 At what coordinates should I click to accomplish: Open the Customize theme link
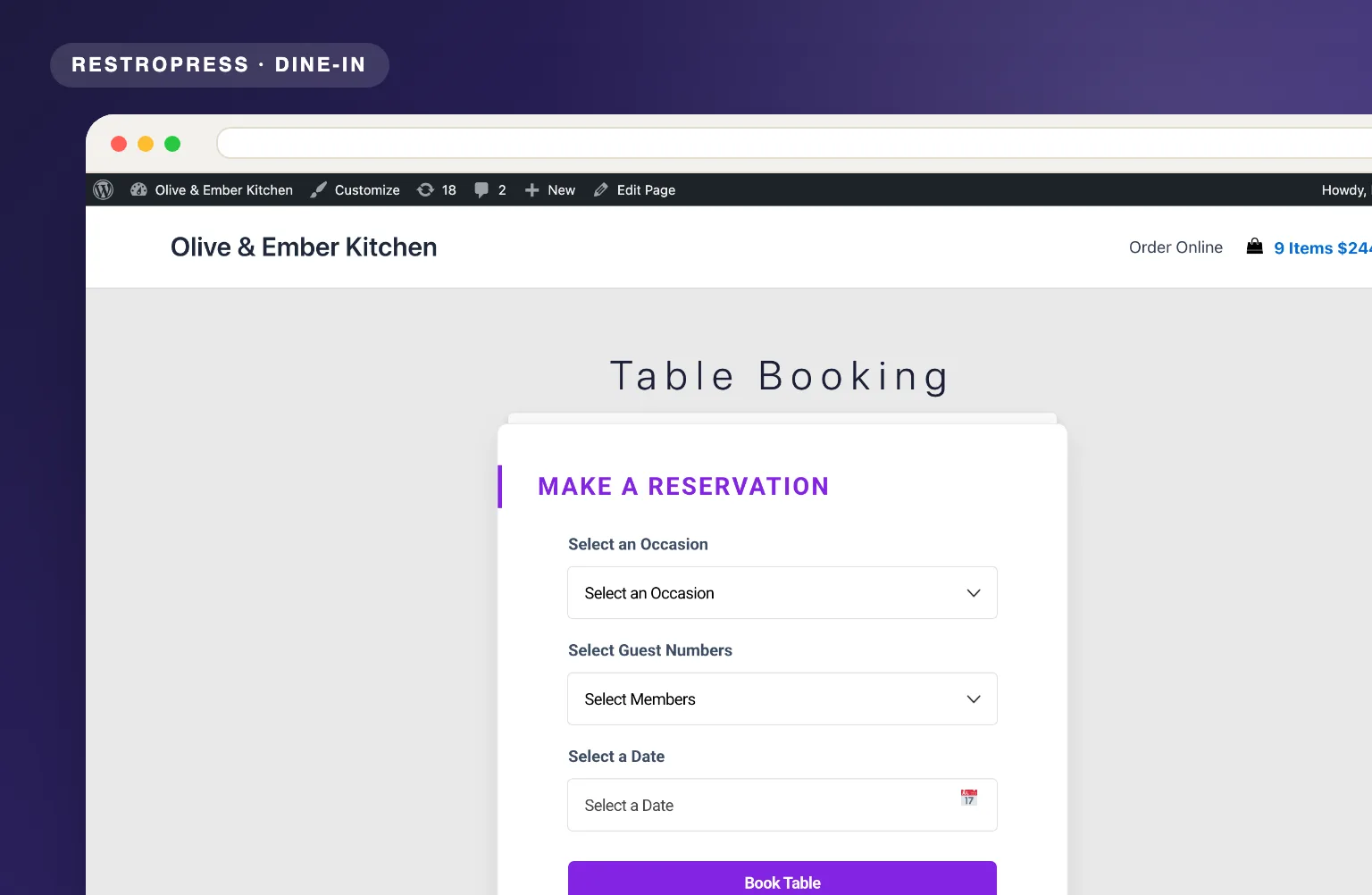tap(356, 190)
